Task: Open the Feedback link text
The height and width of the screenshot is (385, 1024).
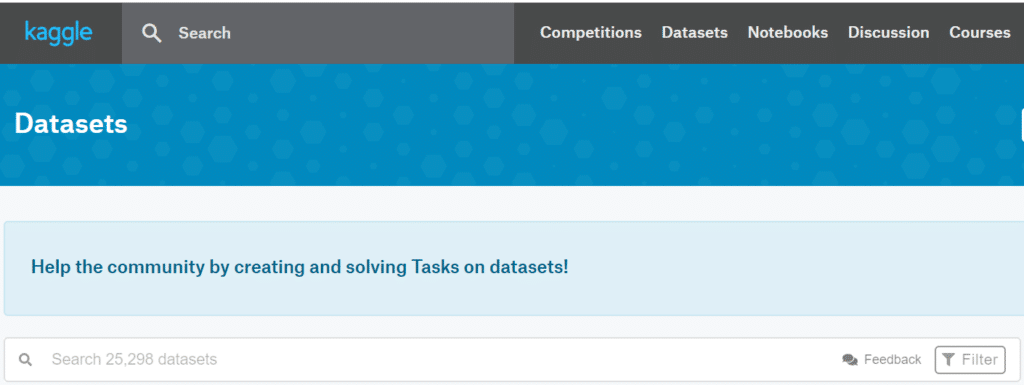Action: (x=892, y=360)
